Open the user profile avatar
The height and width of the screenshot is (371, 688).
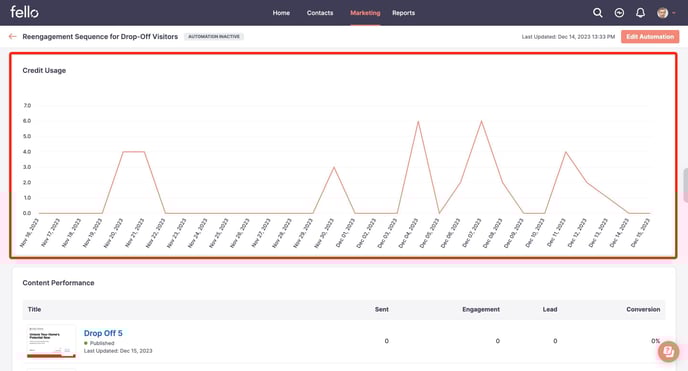point(662,13)
